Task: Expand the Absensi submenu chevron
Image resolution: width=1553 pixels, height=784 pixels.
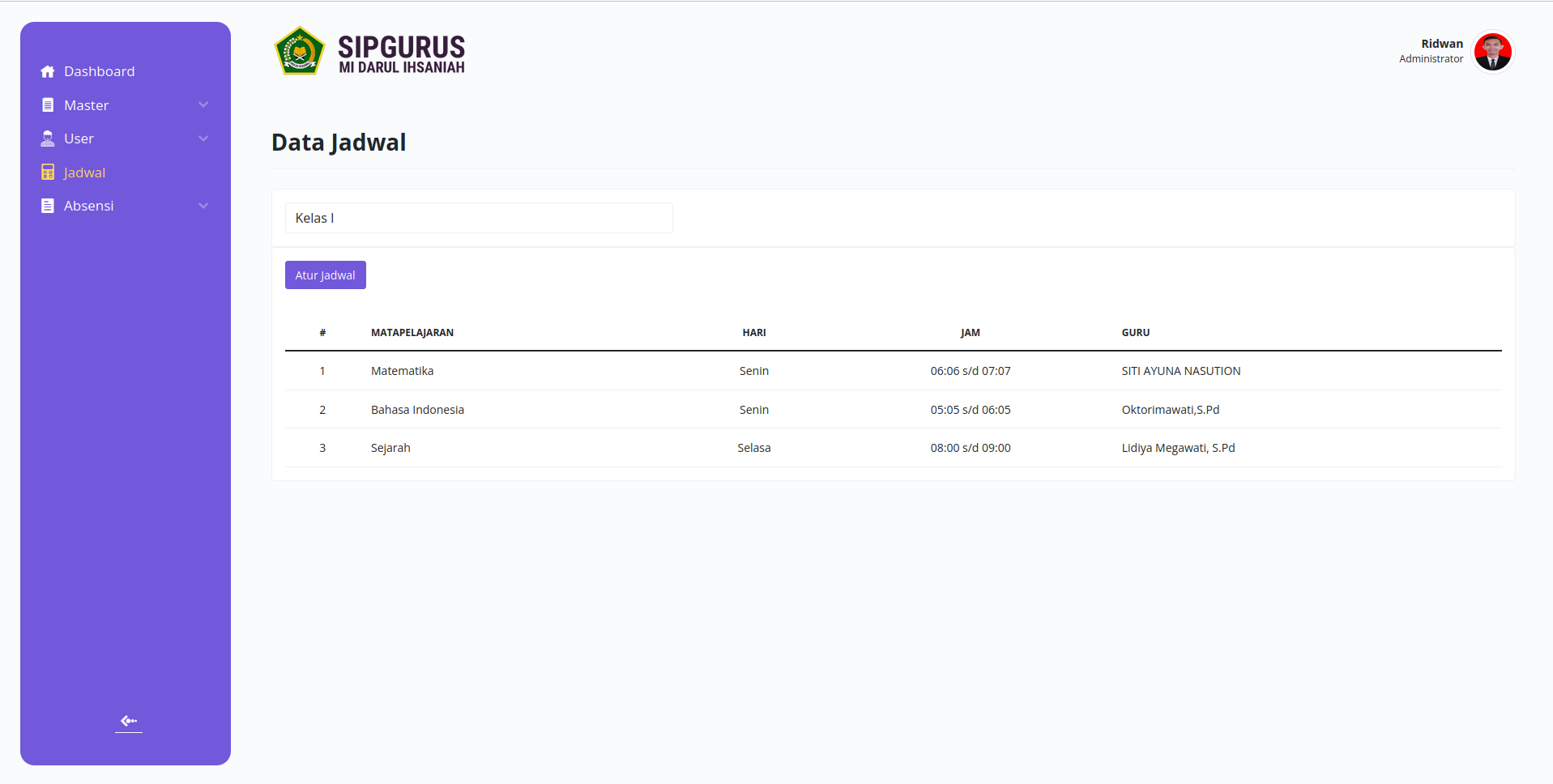Action: point(203,206)
